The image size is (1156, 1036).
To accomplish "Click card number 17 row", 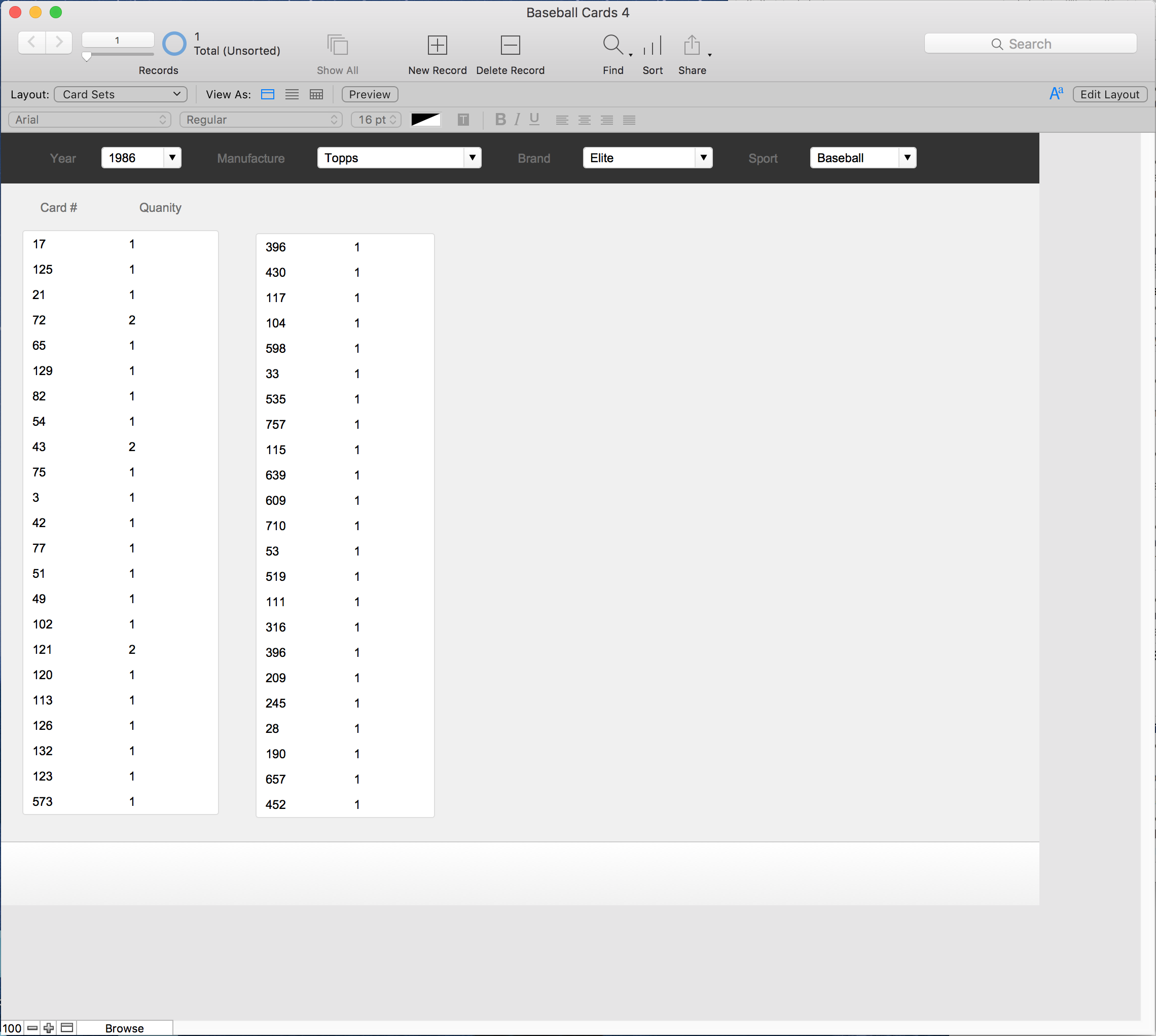I will click(x=121, y=244).
